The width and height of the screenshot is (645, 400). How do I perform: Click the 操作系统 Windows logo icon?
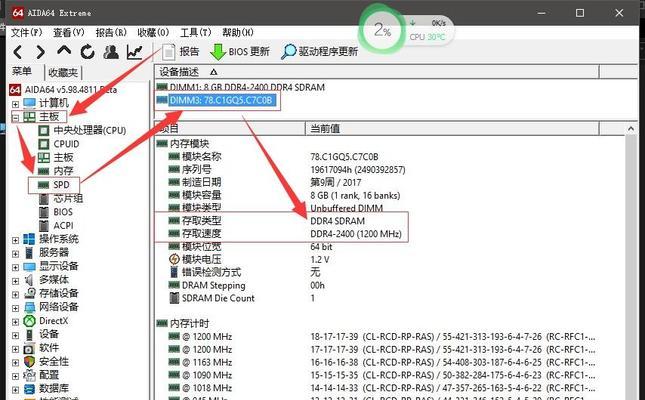pyautogui.click(x=29, y=239)
